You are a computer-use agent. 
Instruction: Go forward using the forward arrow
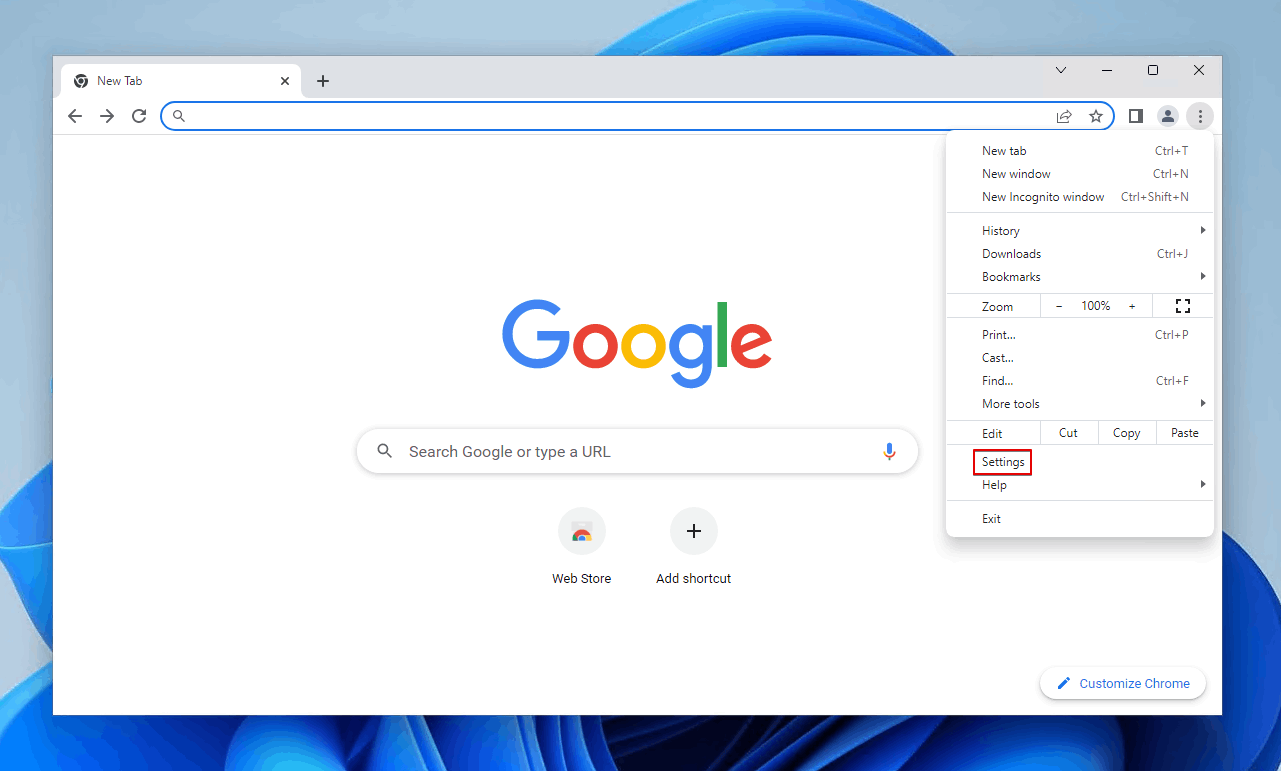[x=107, y=116]
